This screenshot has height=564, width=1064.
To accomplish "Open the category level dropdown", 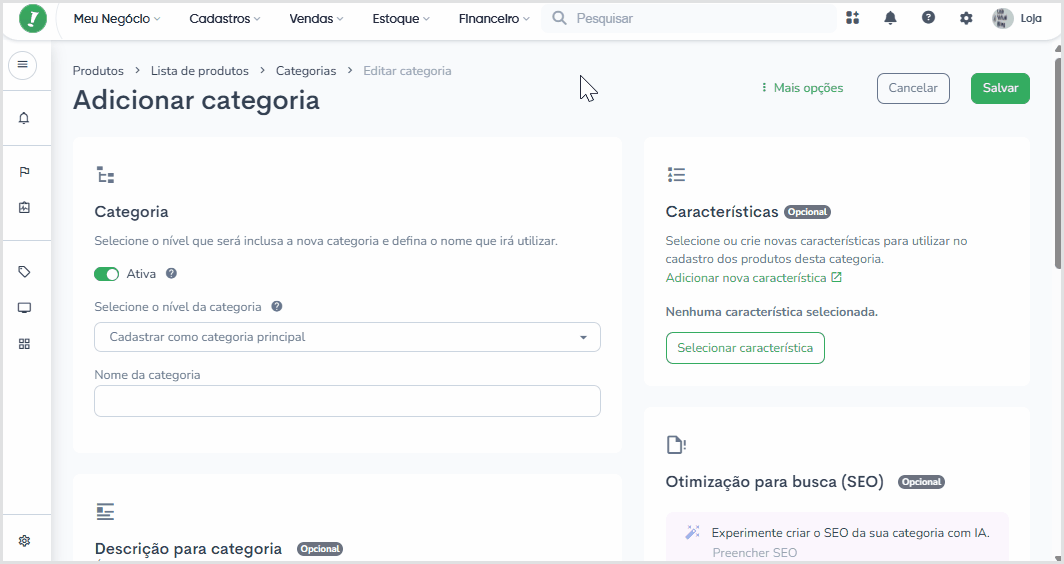I will pyautogui.click(x=347, y=337).
